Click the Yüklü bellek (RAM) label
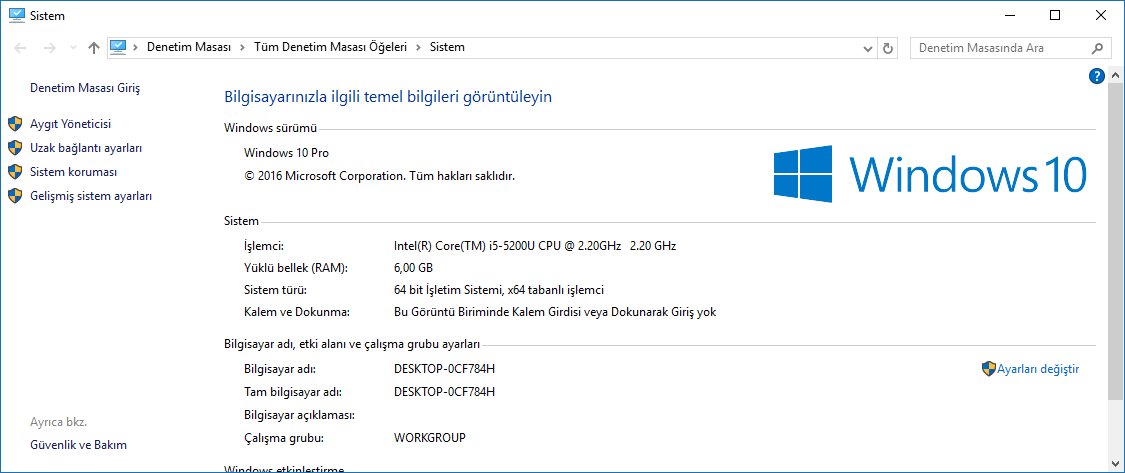The image size is (1125, 473). 296,268
